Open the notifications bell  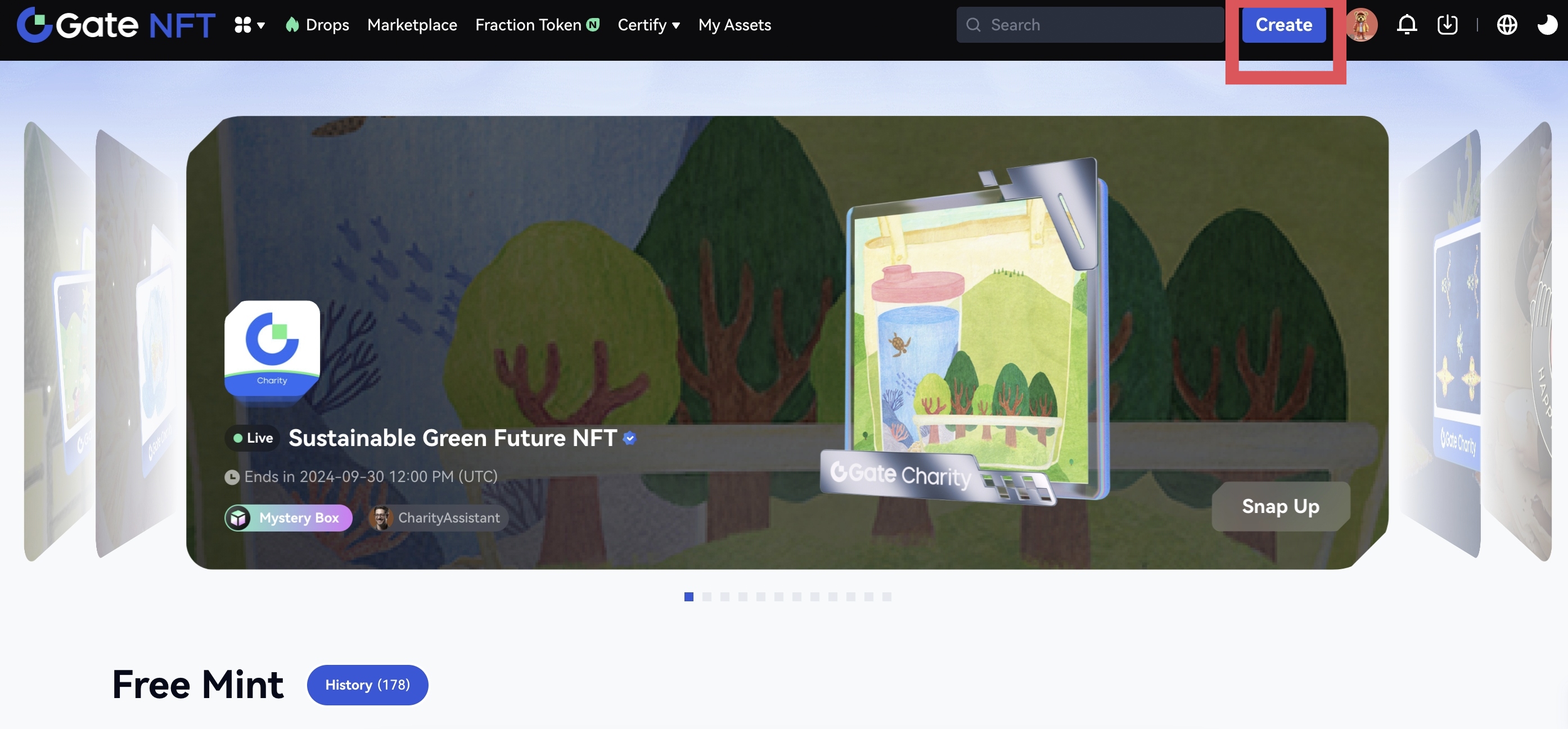click(1406, 24)
